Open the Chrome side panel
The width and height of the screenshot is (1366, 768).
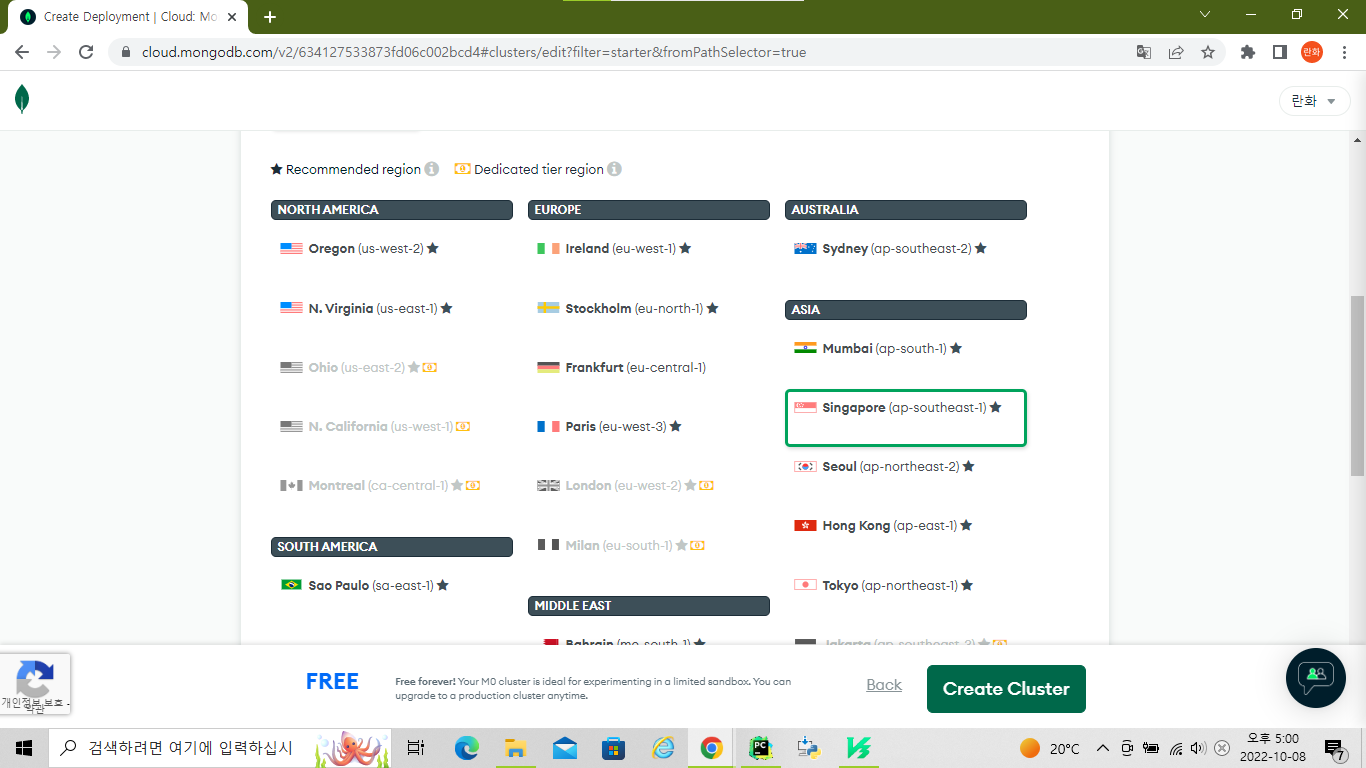click(1279, 52)
